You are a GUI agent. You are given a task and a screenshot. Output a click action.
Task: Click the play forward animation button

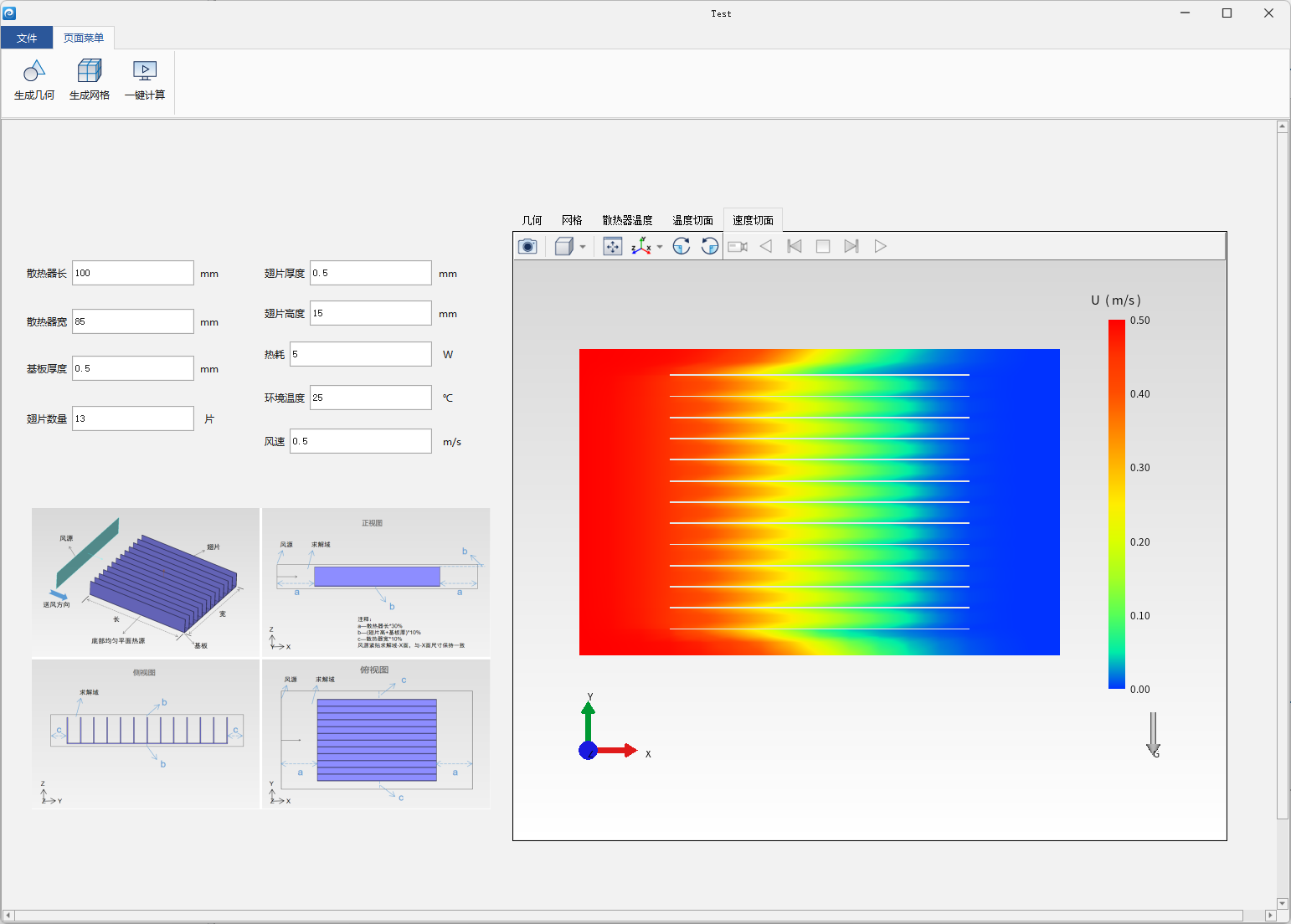(x=880, y=246)
